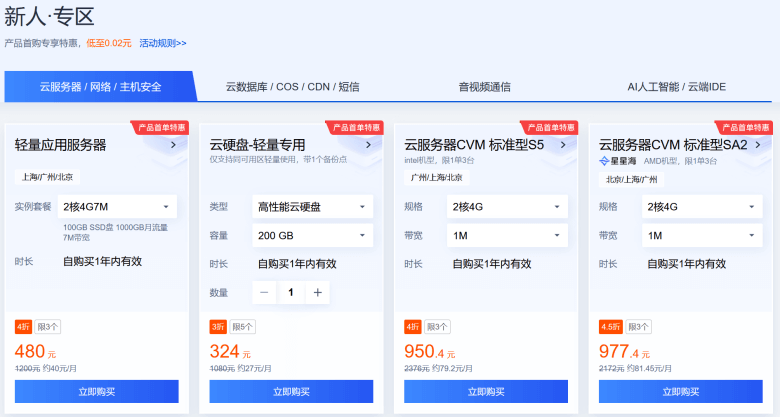Switch to 云数据库 / COS / CDN / 短信 tab
The width and height of the screenshot is (780, 417).
click(x=292, y=87)
